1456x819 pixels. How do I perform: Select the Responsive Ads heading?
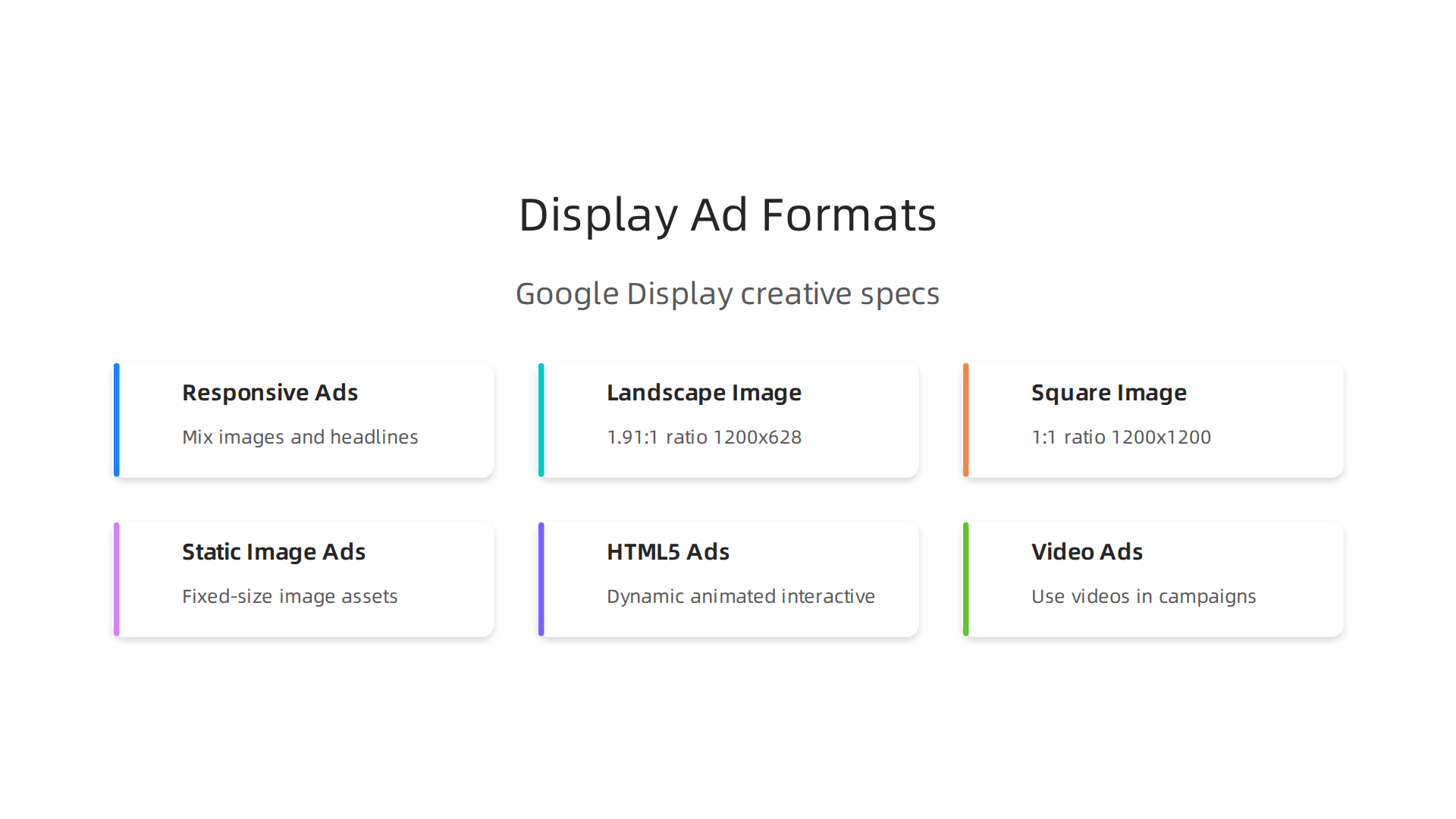[270, 393]
